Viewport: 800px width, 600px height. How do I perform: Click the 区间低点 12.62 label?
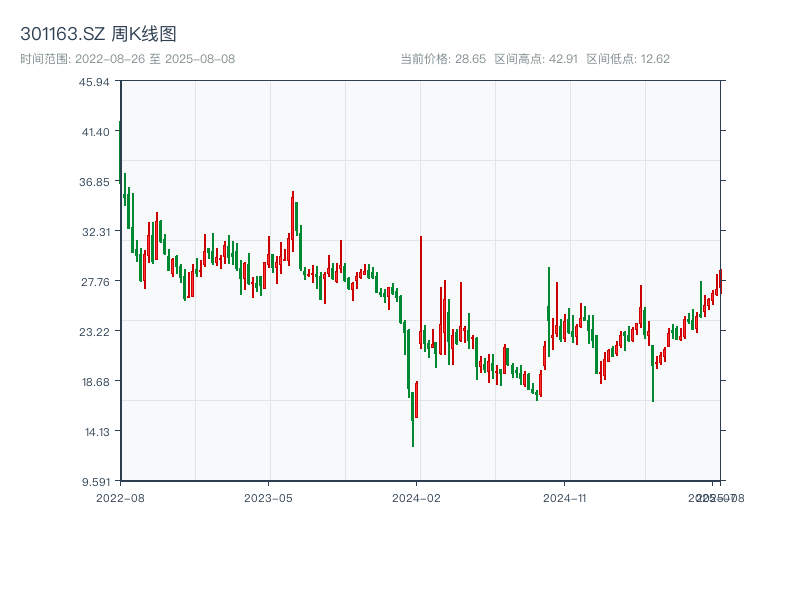pyautogui.click(x=627, y=59)
